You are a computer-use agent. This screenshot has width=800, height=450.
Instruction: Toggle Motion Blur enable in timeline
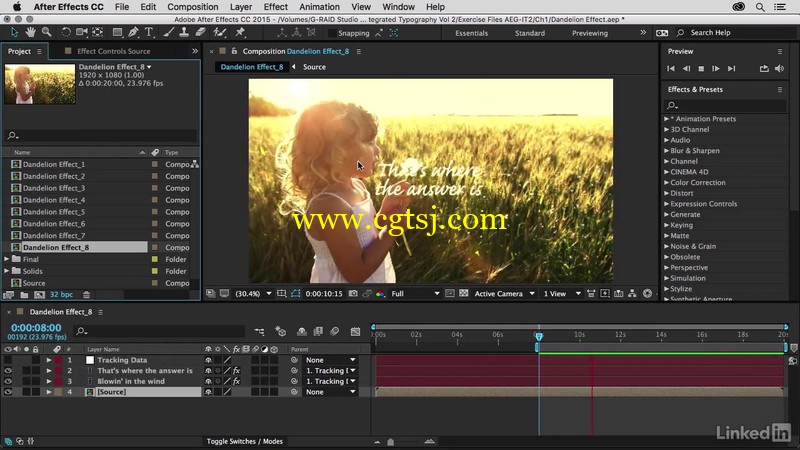click(334, 332)
